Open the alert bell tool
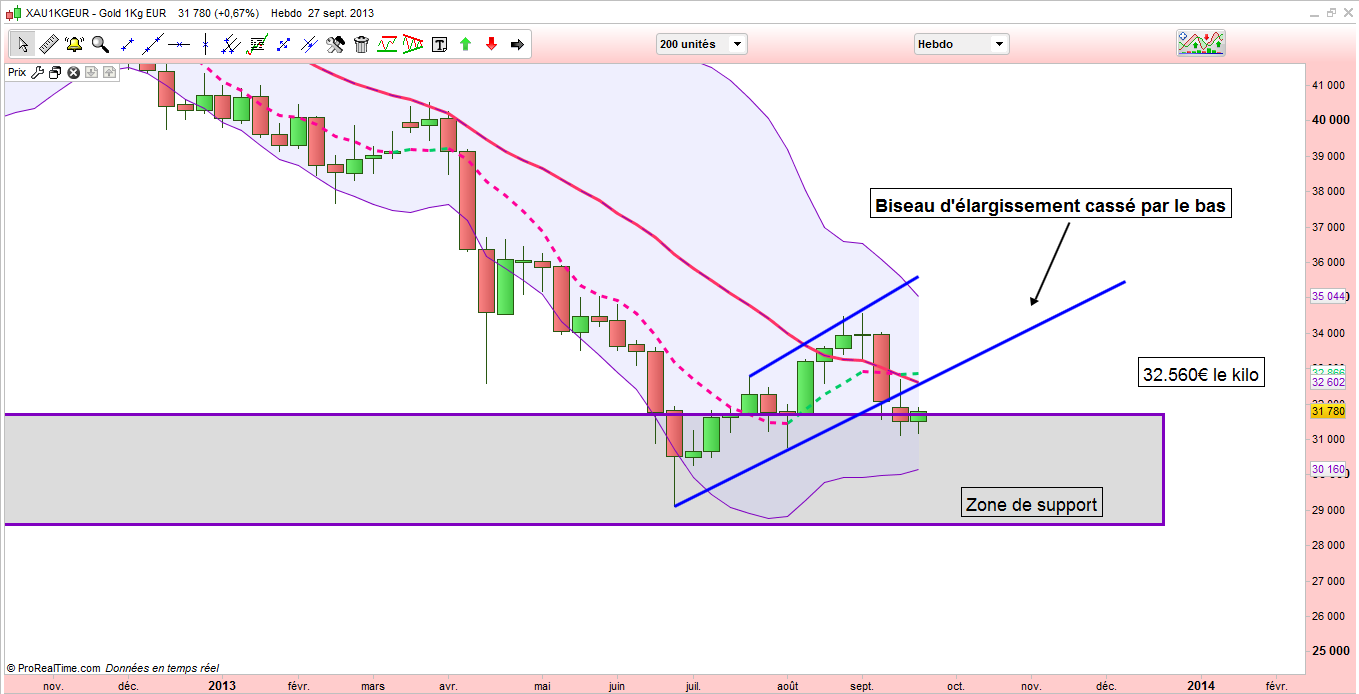 click(74, 44)
